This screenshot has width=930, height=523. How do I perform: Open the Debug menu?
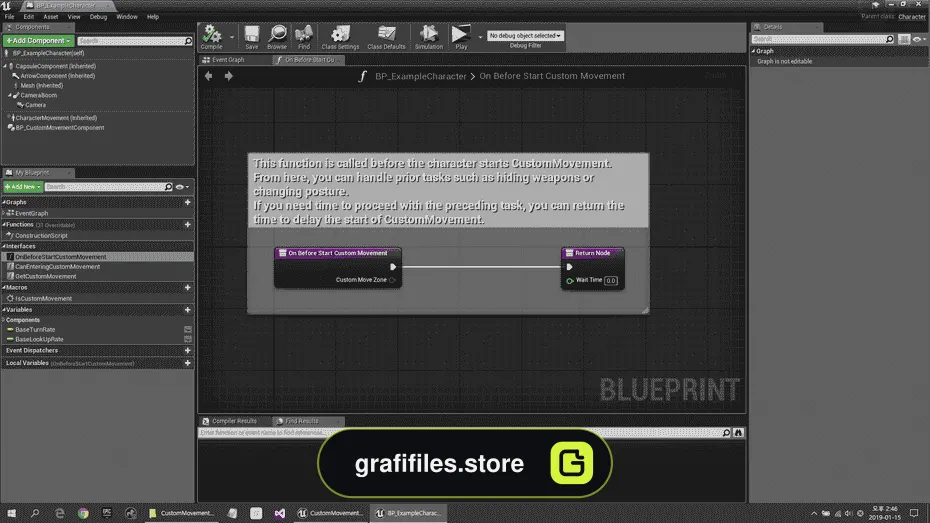[x=98, y=17]
